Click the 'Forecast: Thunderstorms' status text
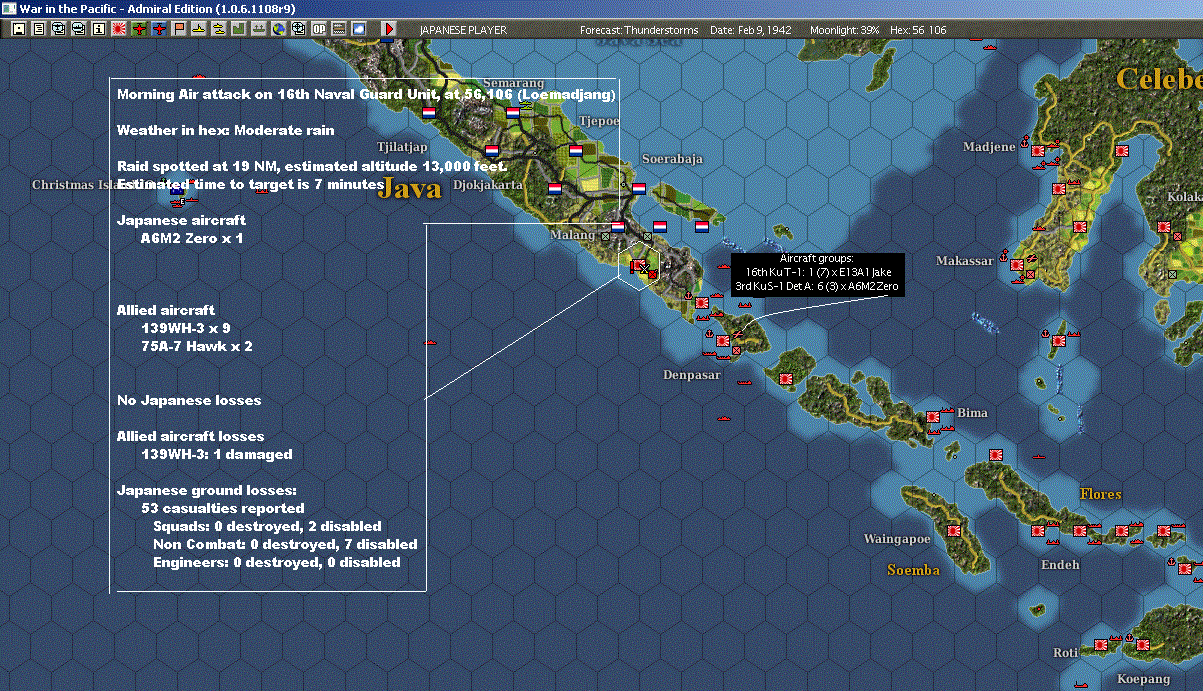 [639, 30]
